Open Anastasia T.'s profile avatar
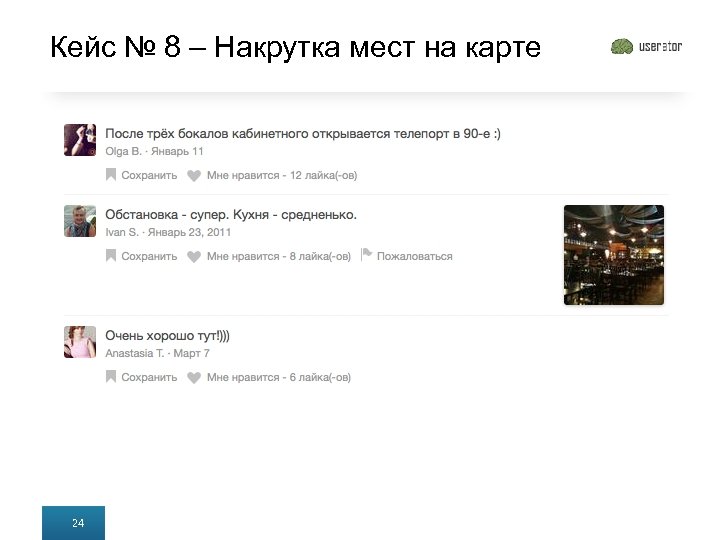 (80, 342)
